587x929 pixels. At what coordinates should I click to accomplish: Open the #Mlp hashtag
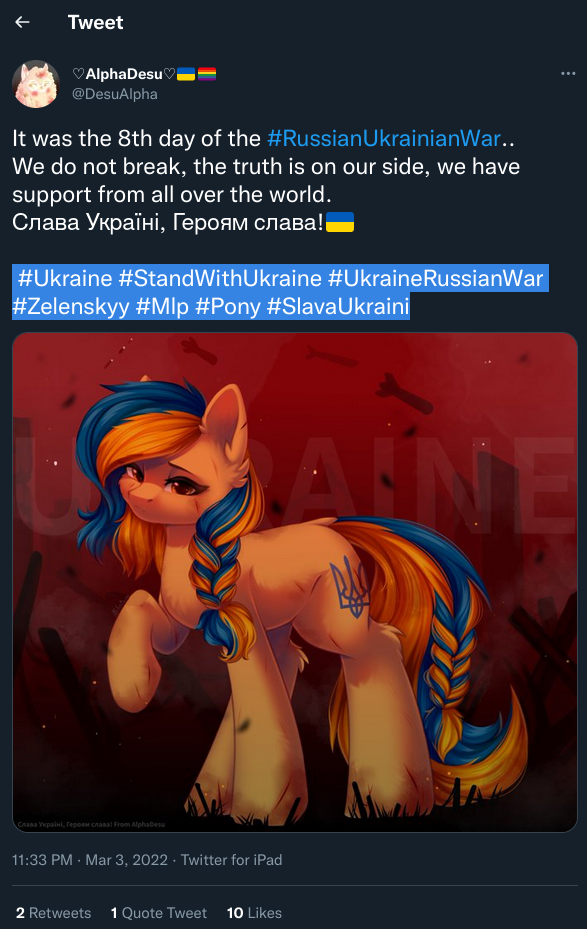162,307
